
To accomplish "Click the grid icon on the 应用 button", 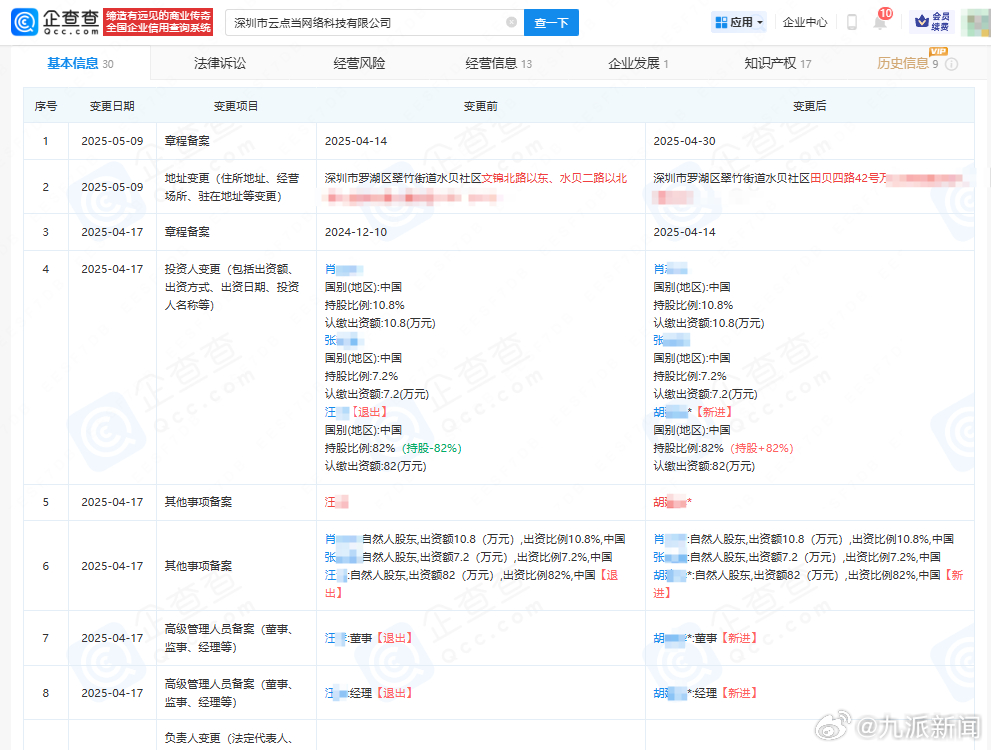I will pyautogui.click(x=721, y=22).
